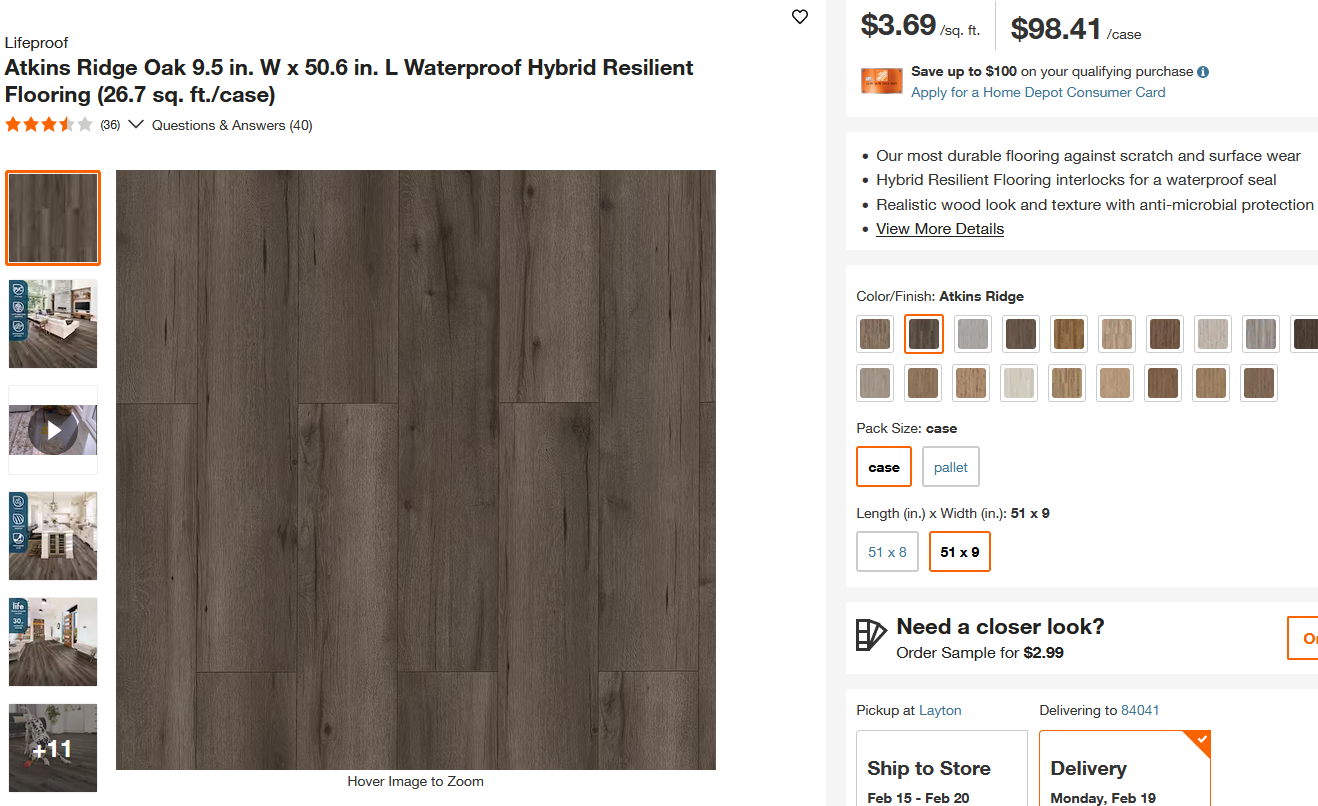
Task: Expand View More Details link
Action: (940, 229)
